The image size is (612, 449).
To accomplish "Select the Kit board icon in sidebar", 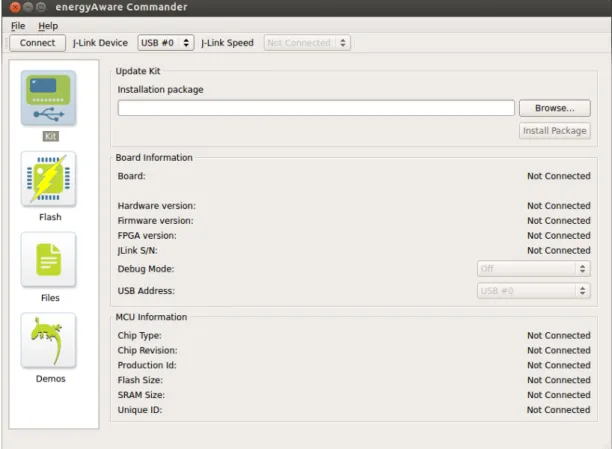I will 48,98.
